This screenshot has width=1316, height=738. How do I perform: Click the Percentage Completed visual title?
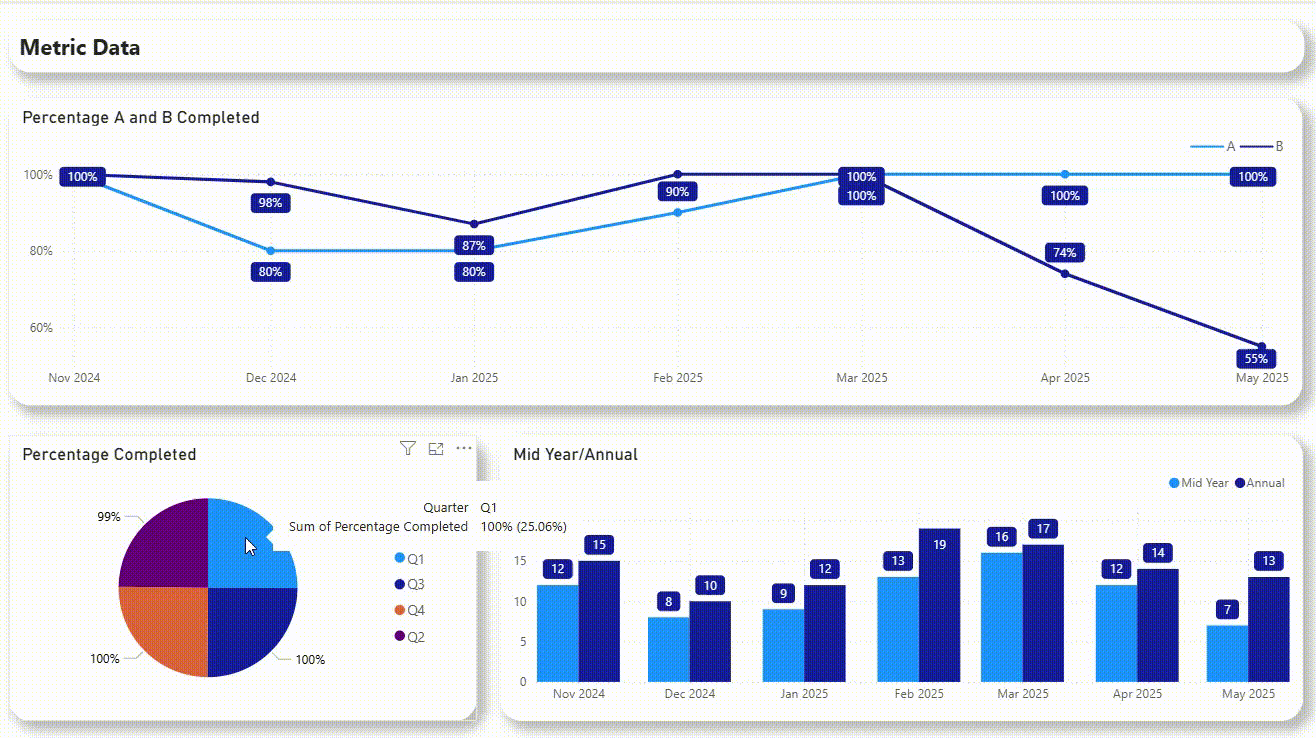pyautogui.click(x=109, y=454)
